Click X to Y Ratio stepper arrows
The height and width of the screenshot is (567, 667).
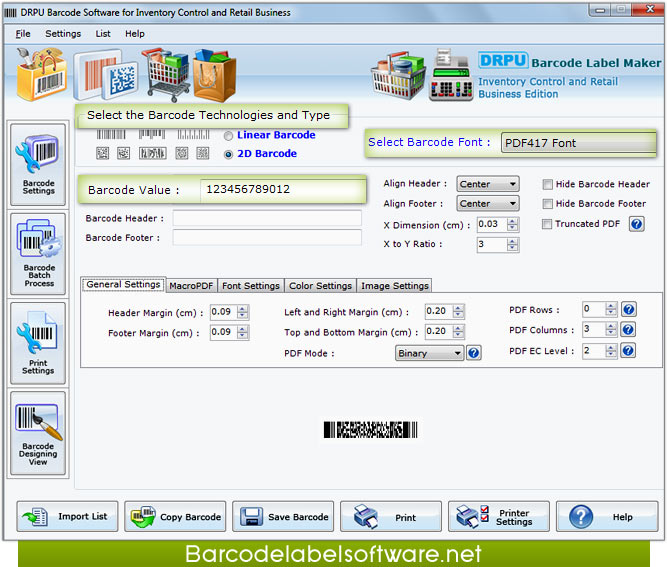tap(513, 244)
